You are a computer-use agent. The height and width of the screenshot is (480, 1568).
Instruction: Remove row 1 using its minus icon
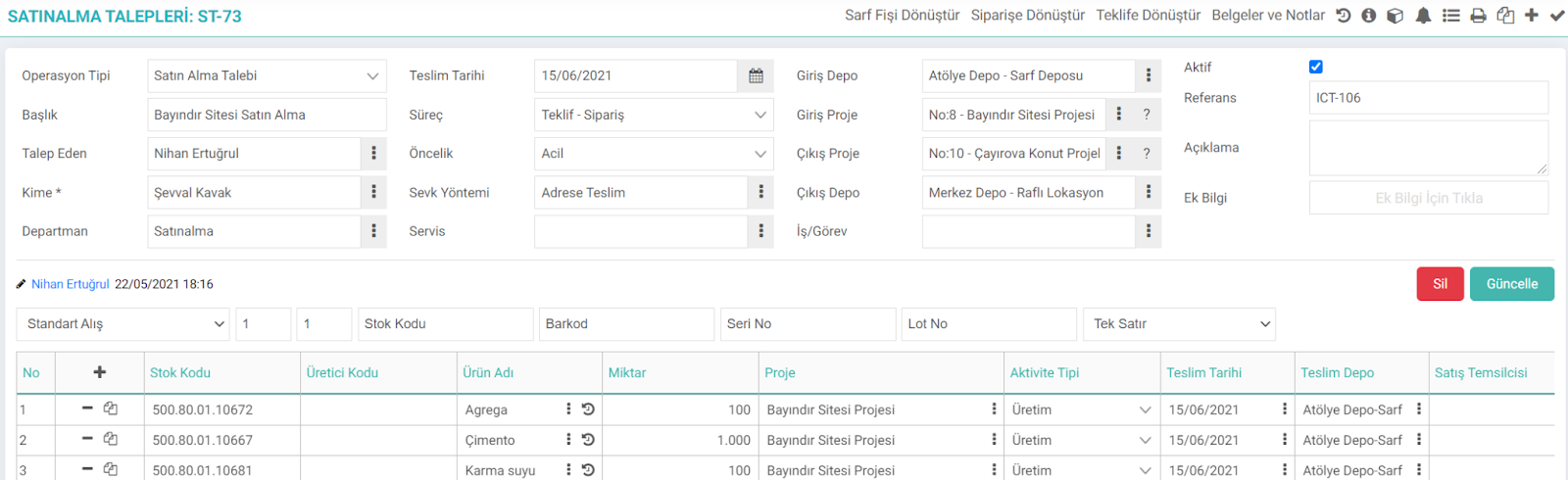[87, 408]
